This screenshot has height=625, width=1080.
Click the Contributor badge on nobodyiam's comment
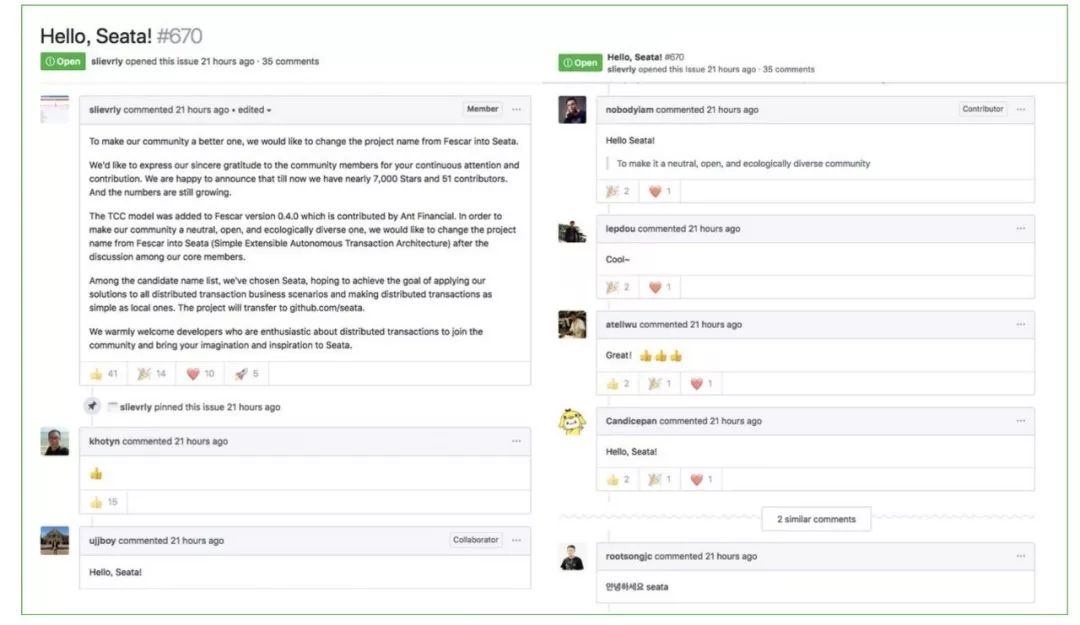point(983,109)
